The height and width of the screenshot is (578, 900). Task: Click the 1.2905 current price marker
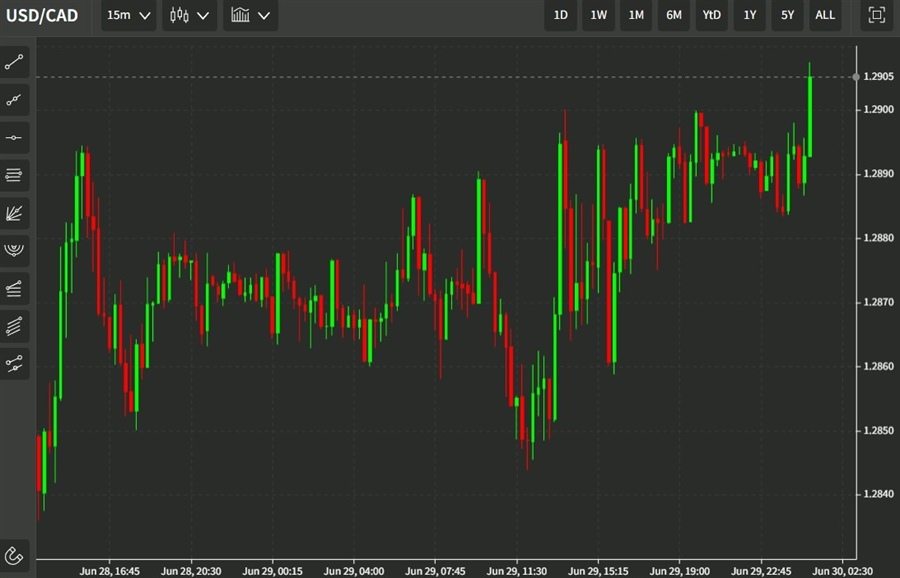877,76
